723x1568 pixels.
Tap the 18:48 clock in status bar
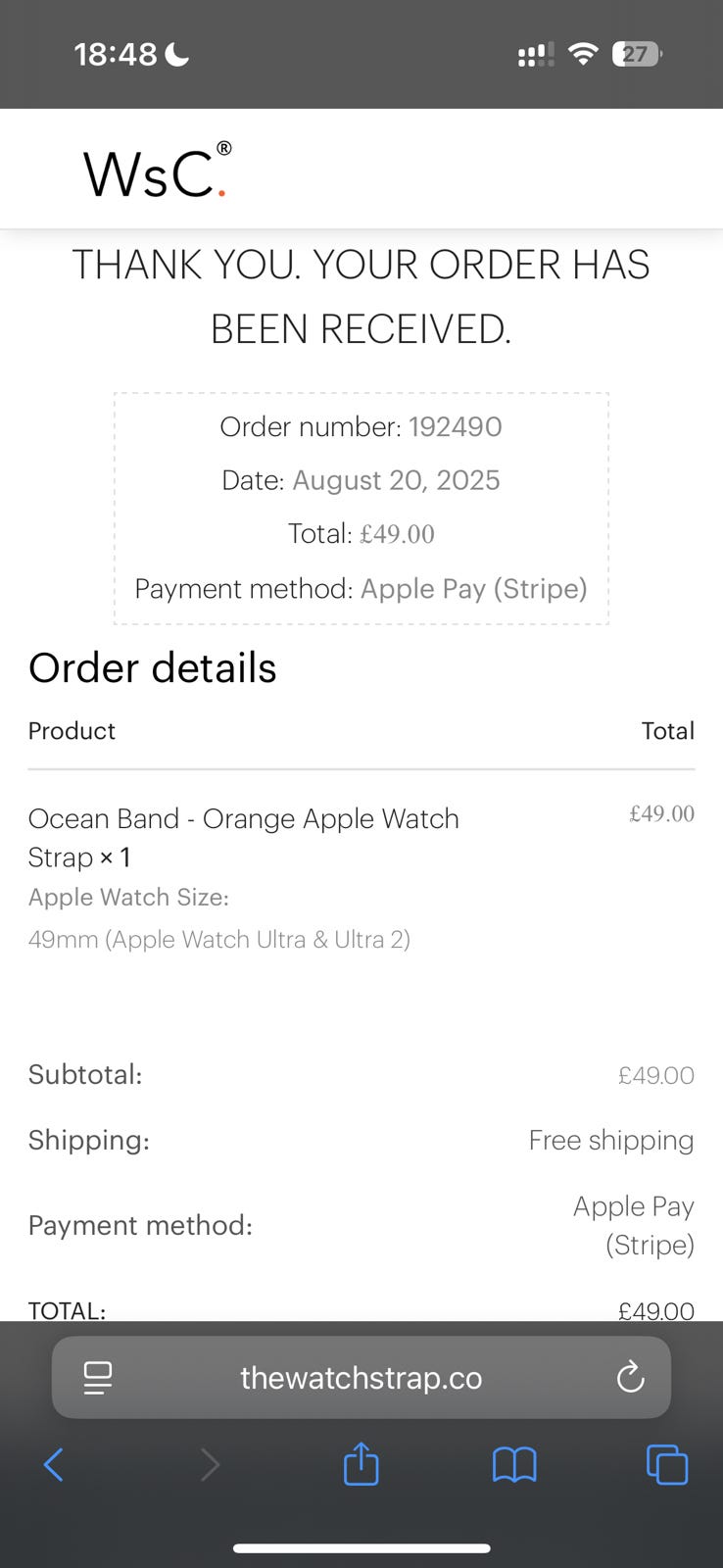[x=116, y=54]
